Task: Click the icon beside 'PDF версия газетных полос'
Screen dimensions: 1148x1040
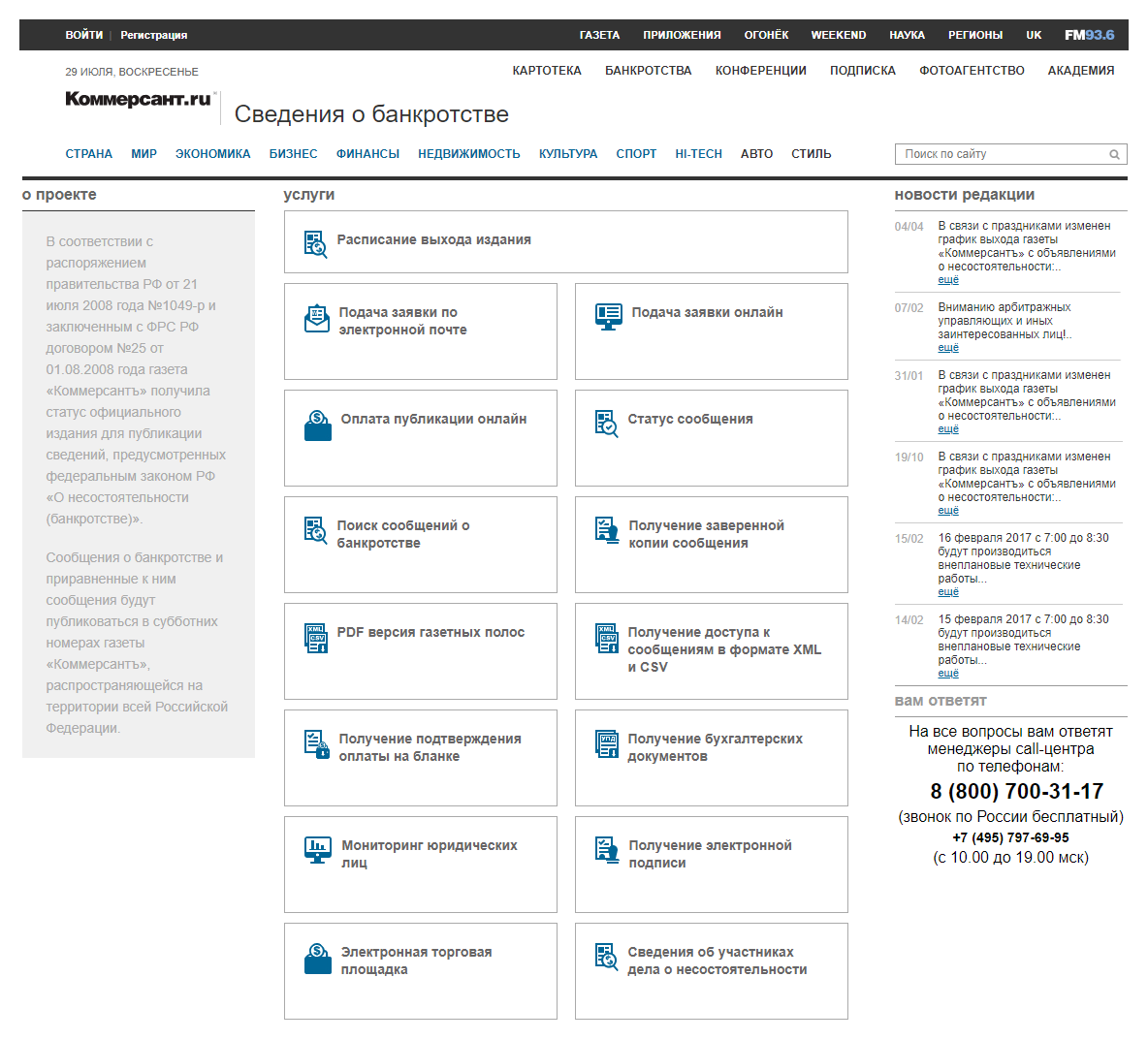Action: tap(316, 638)
